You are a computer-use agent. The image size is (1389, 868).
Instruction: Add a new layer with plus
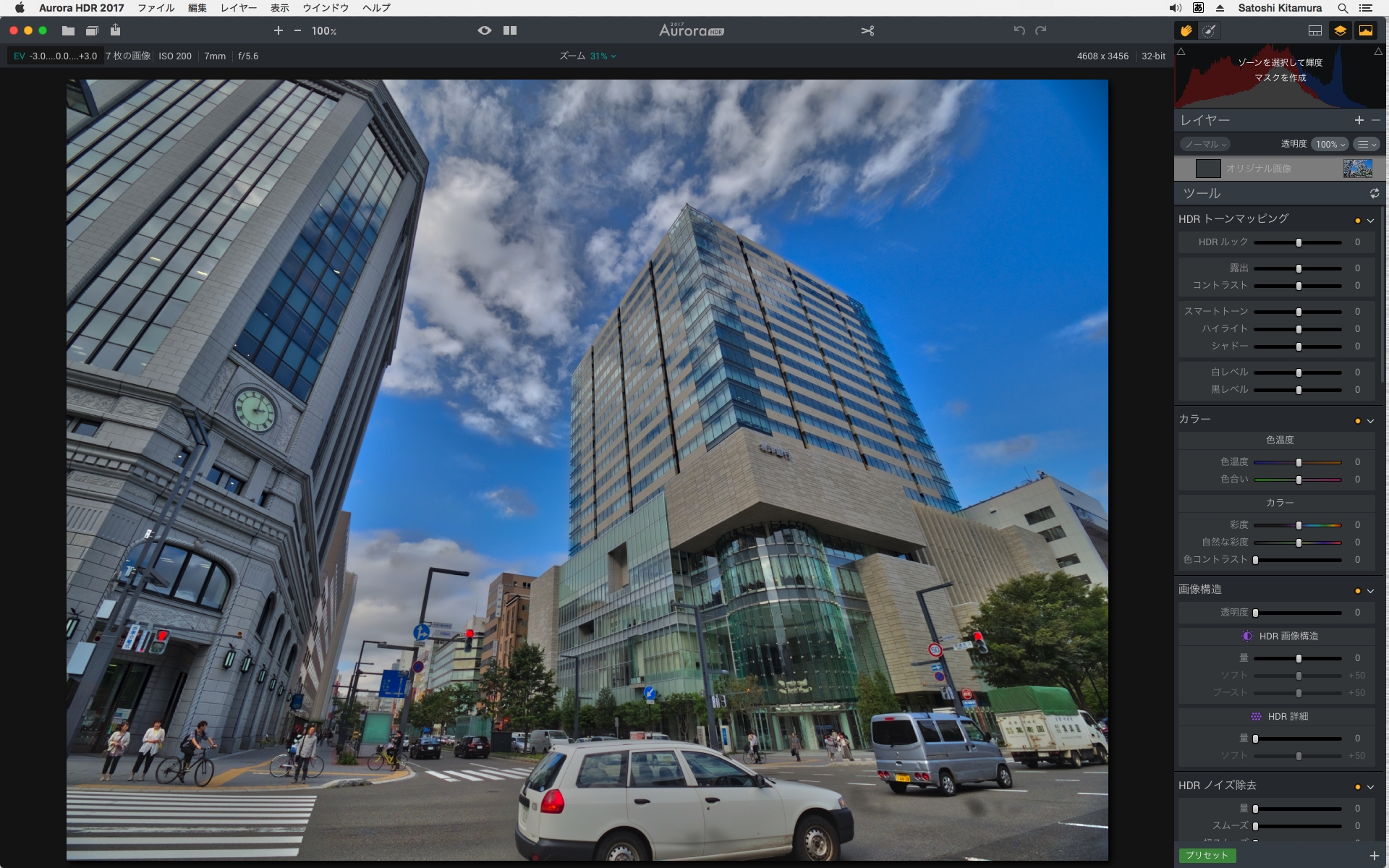(x=1359, y=120)
